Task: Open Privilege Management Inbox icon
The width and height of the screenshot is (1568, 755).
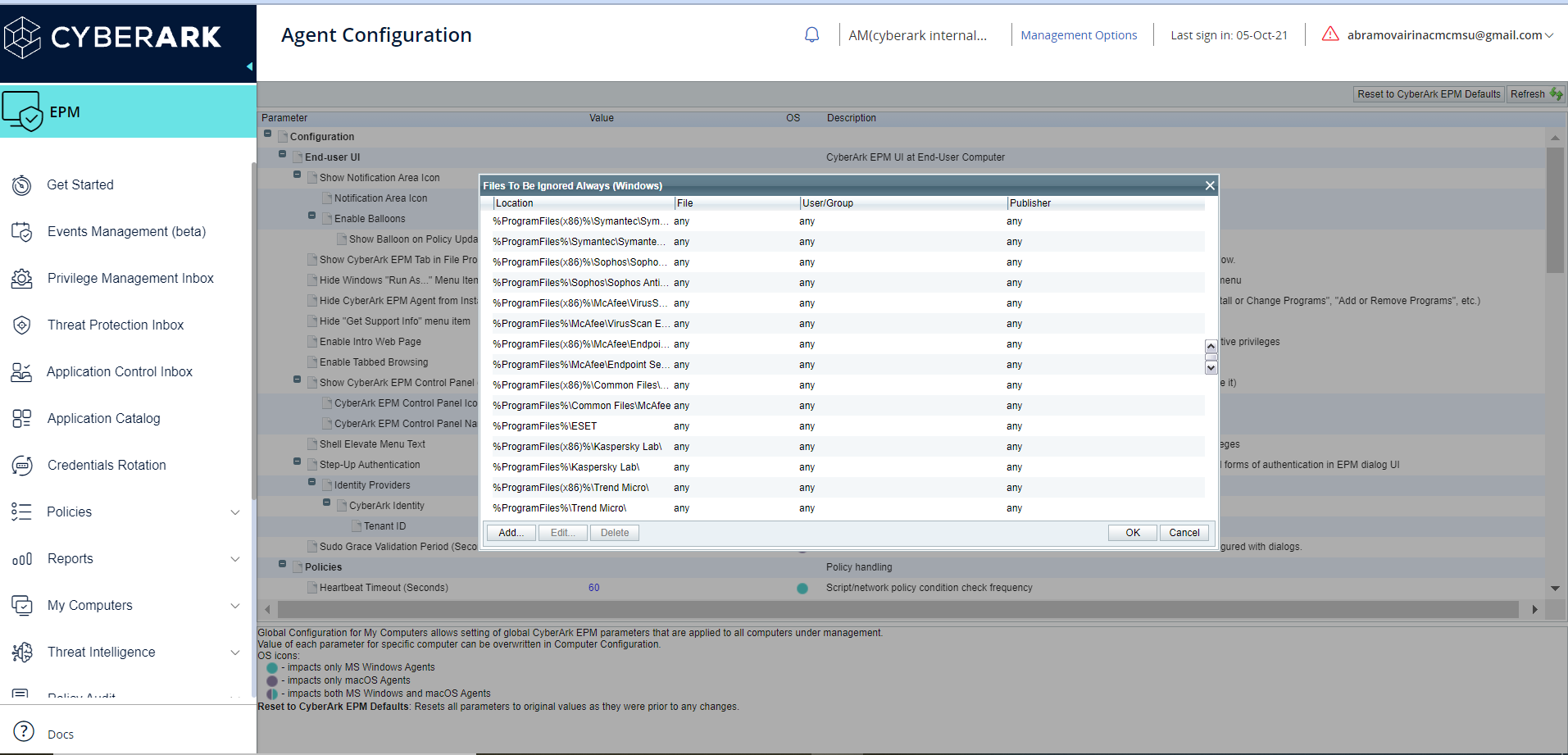Action: (22, 279)
